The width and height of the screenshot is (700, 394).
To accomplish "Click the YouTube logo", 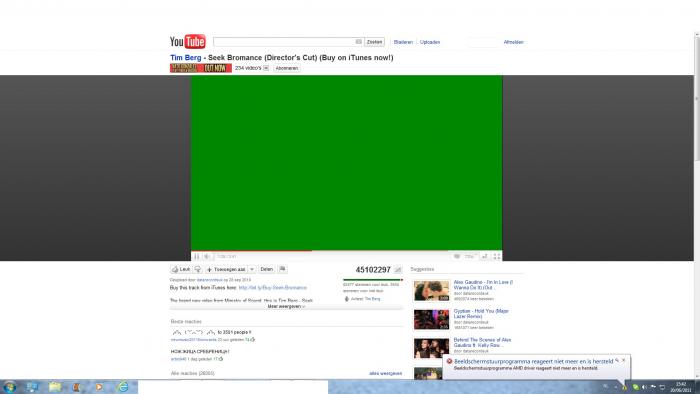I will (188, 41).
